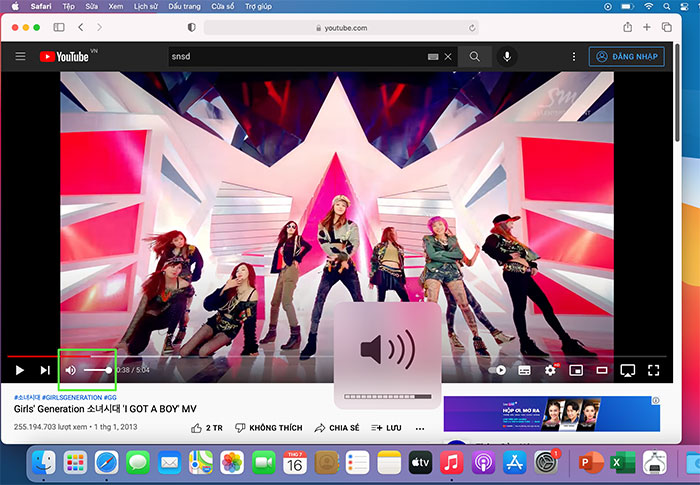Click the KHÔNG THÍCH dislike button
Image resolution: width=700 pixels, height=485 pixels.
point(269,428)
